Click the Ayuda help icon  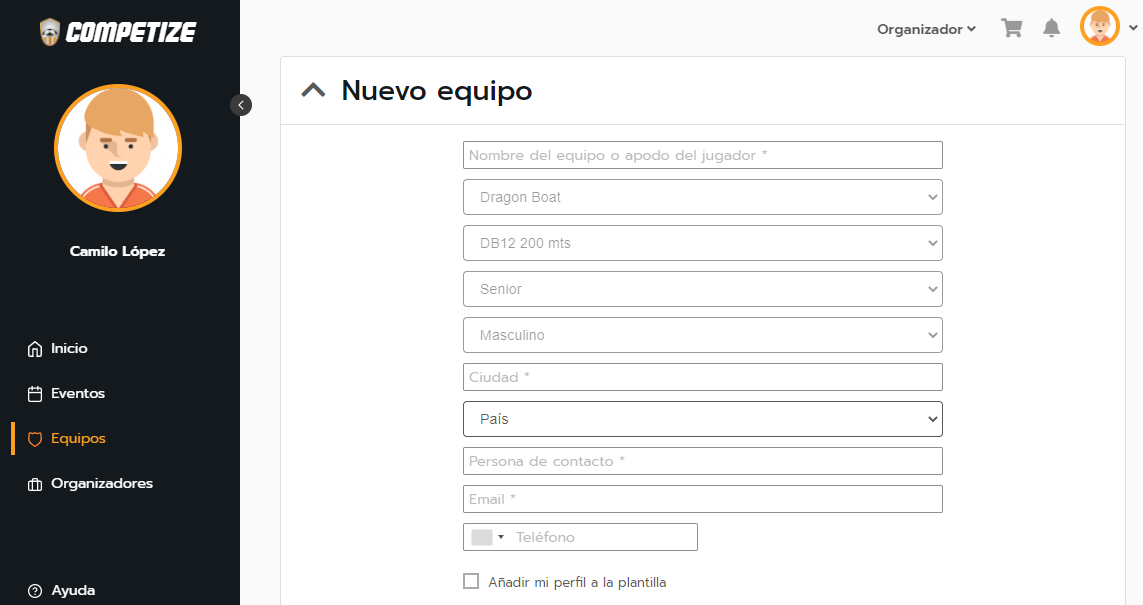click(35, 591)
